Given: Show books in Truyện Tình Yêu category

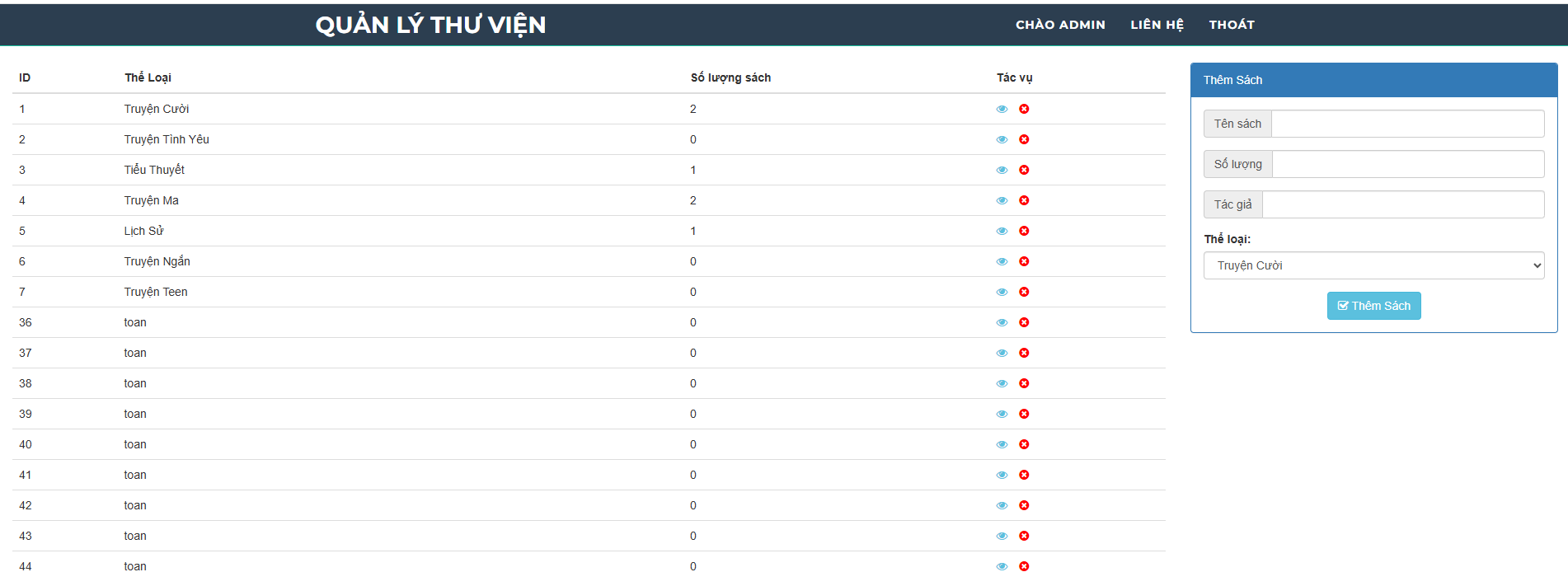Looking at the screenshot, I should [x=1002, y=139].
